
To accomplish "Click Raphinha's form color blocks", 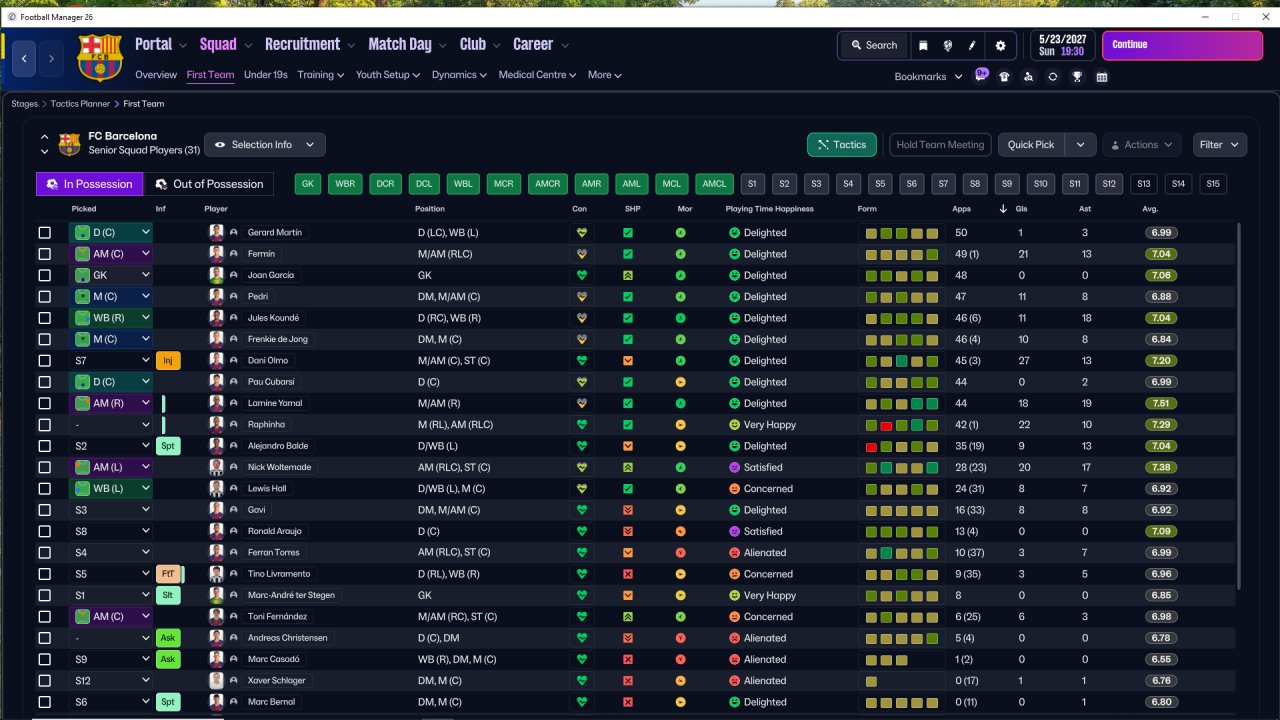I will [x=903, y=425].
